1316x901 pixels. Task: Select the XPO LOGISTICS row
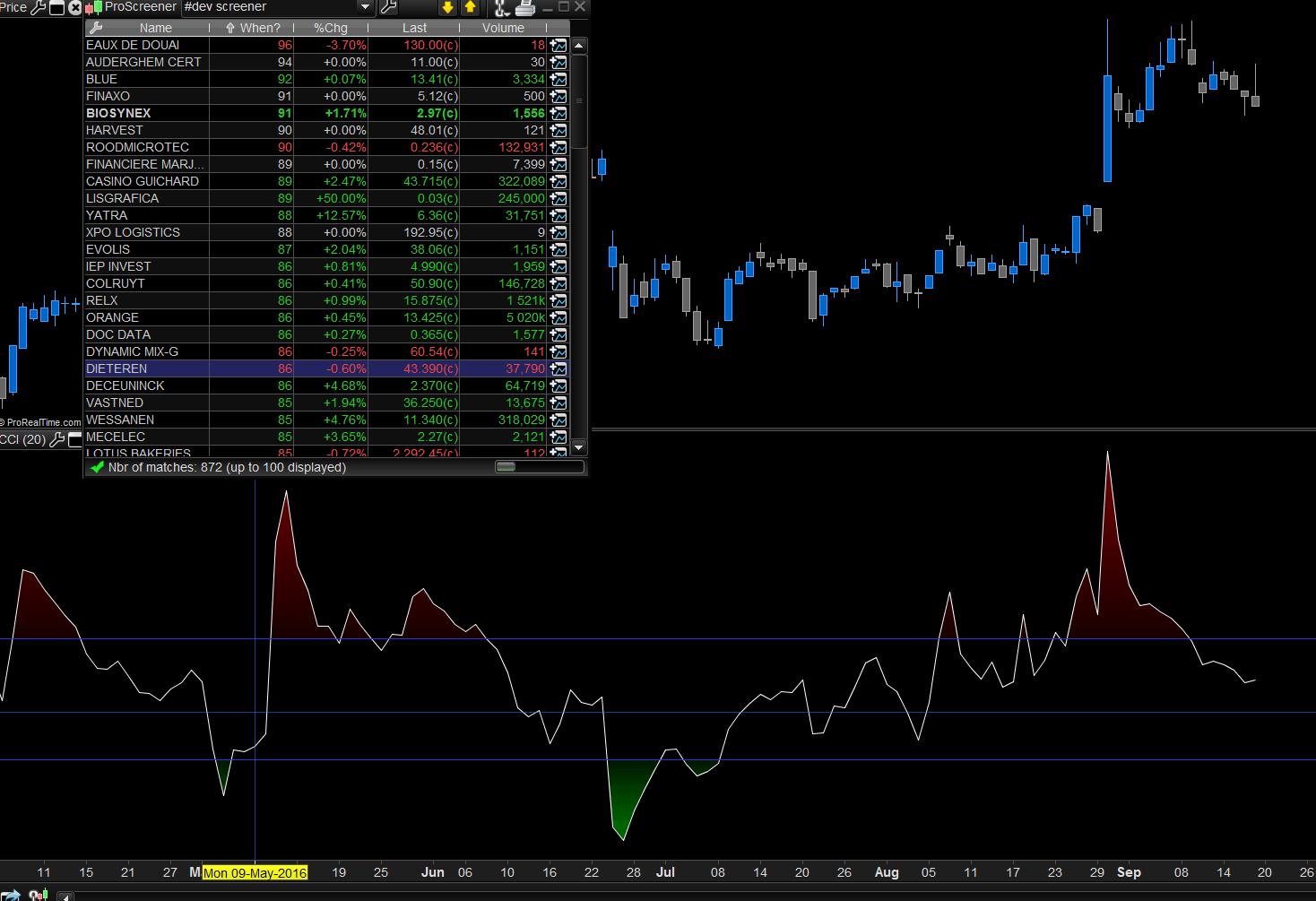pos(327,232)
